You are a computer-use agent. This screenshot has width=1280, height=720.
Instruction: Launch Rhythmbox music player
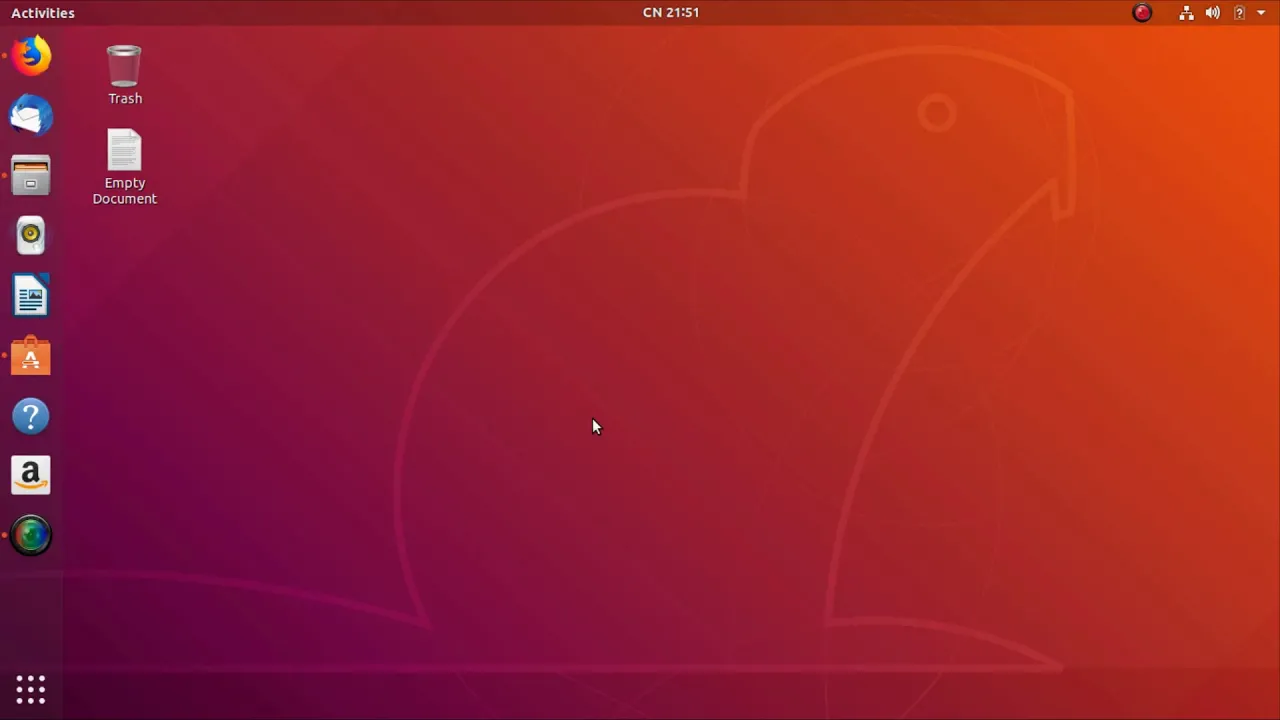pyautogui.click(x=31, y=236)
